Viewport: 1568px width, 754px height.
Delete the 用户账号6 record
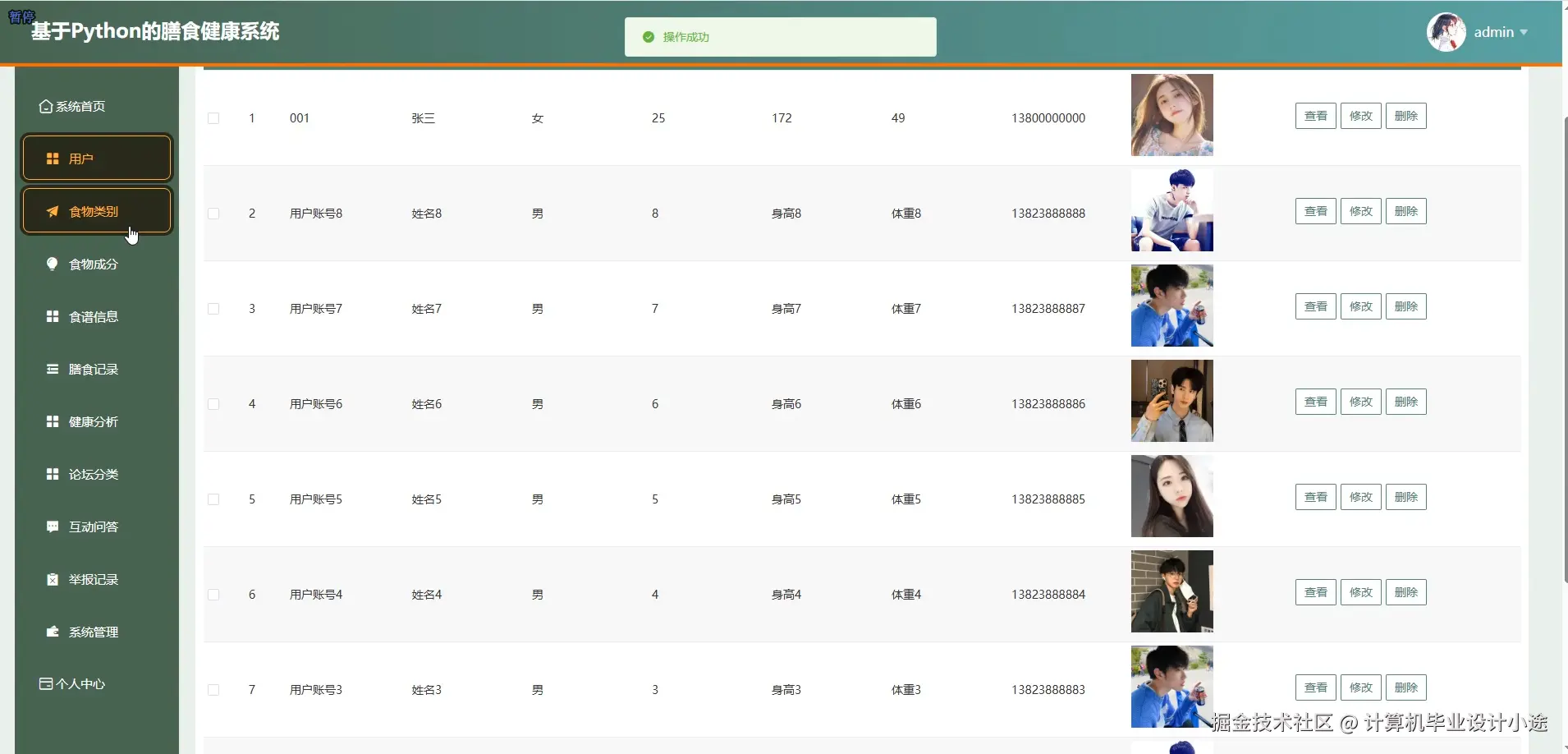1406,402
